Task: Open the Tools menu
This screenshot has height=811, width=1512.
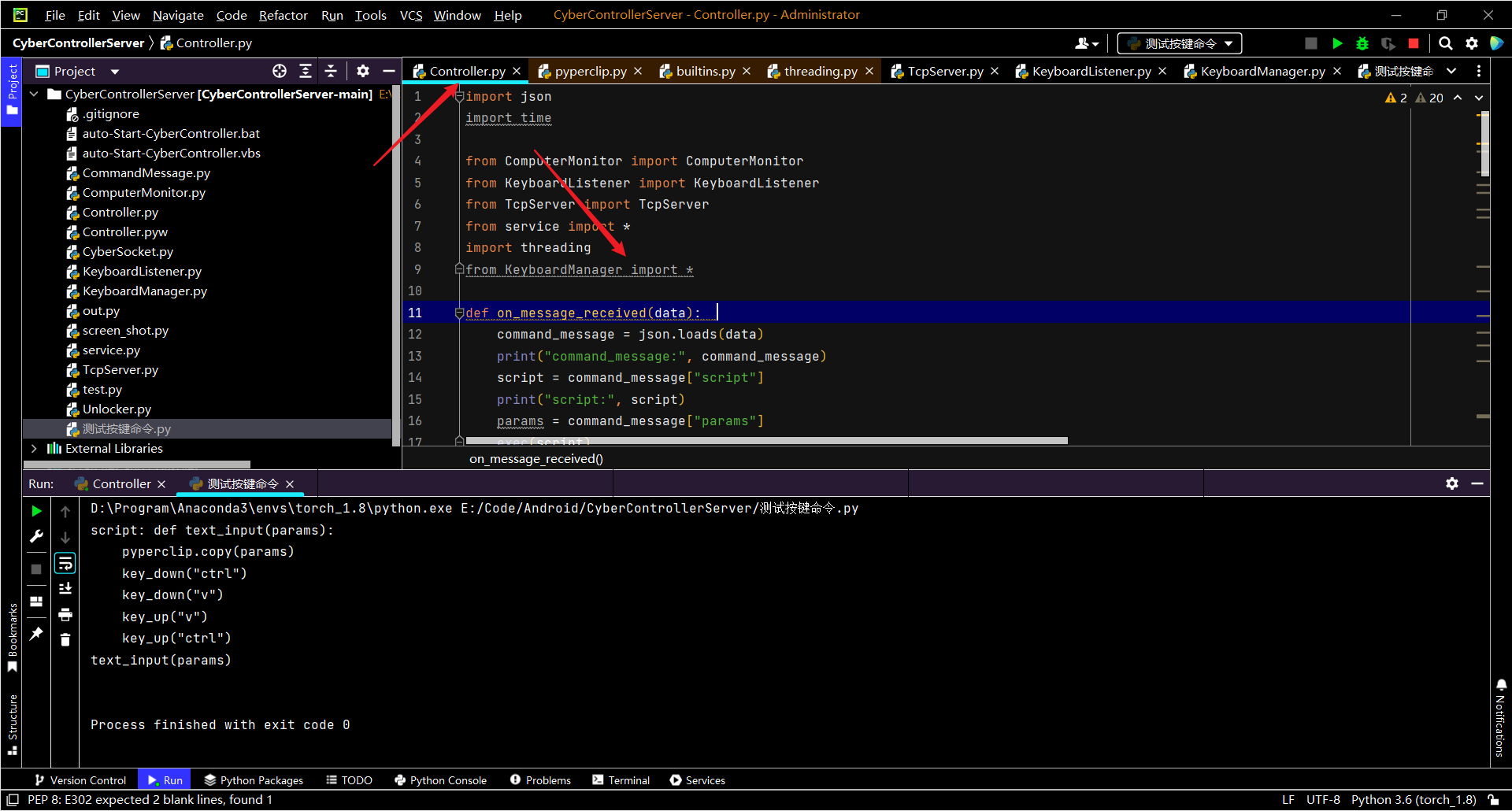Action: [370, 15]
